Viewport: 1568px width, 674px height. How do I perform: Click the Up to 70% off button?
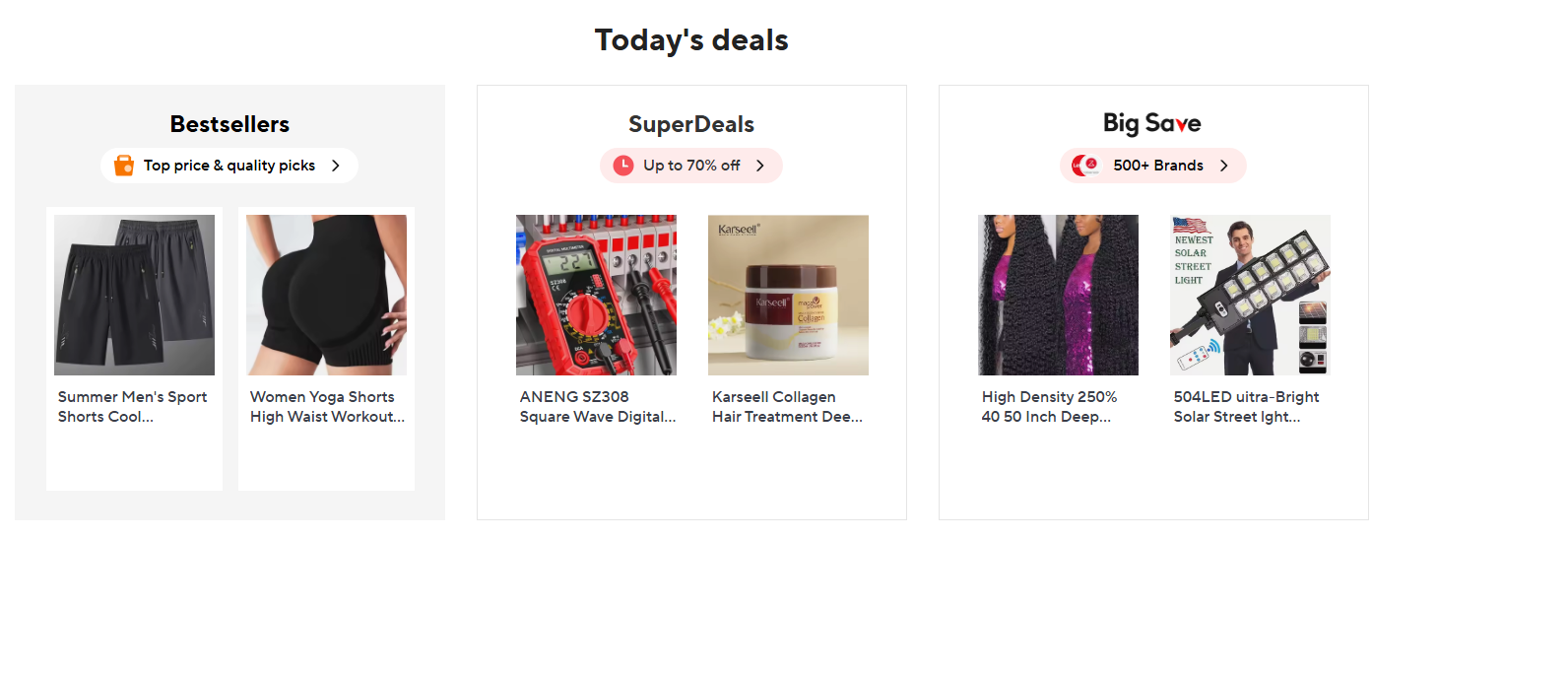click(x=691, y=166)
